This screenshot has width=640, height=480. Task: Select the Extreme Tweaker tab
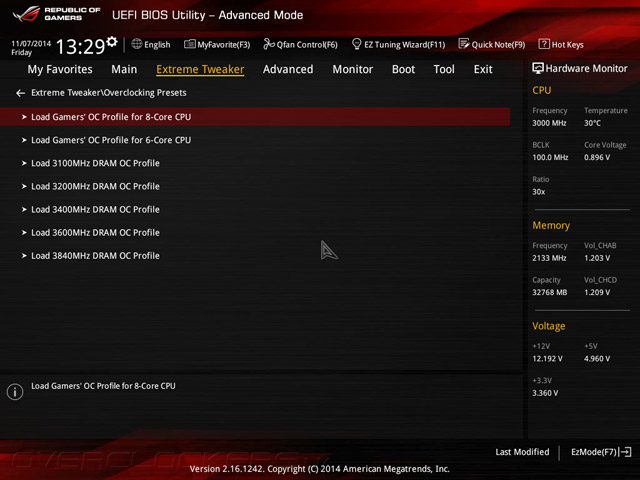pyautogui.click(x=200, y=69)
